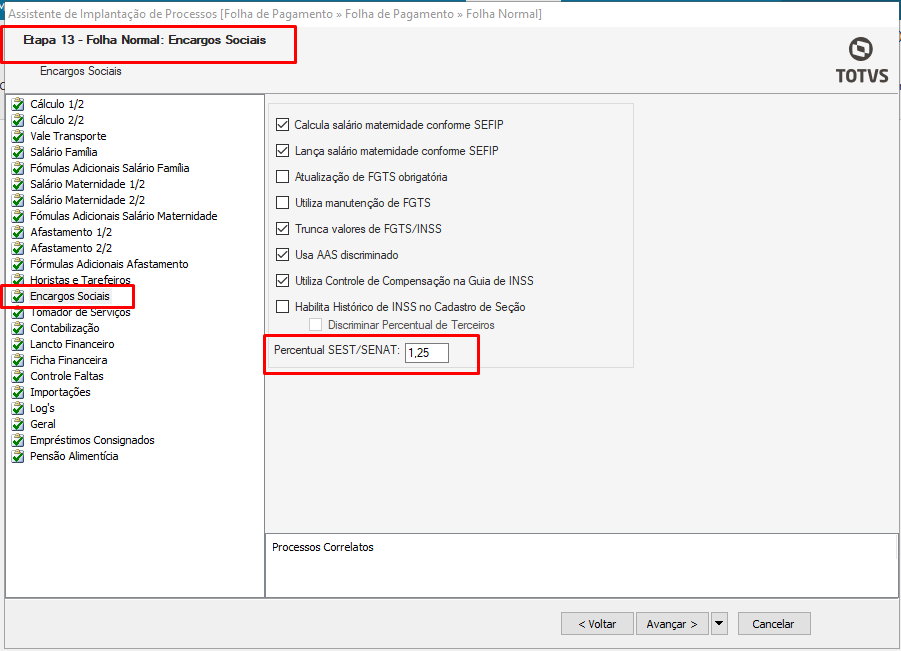The width and height of the screenshot is (901, 651).
Task: Click the check icon beside Salário Maternidade 2/2
Action: click(18, 201)
